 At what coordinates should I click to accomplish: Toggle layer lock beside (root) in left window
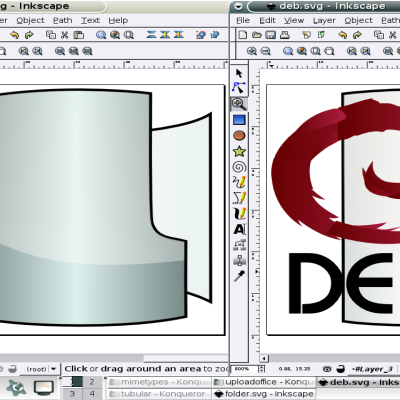(12, 369)
